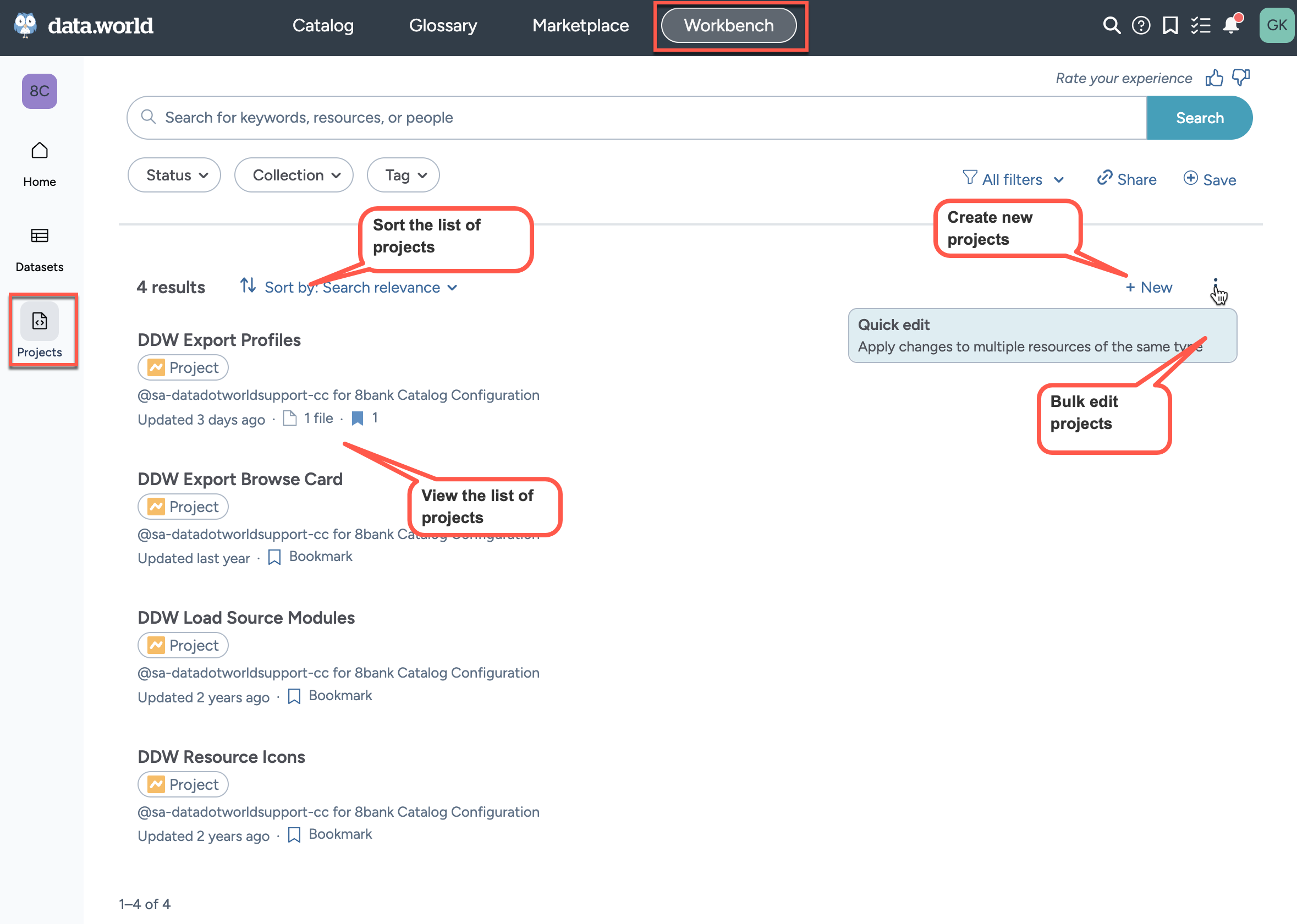Switch to the Glossary tab

(x=443, y=26)
